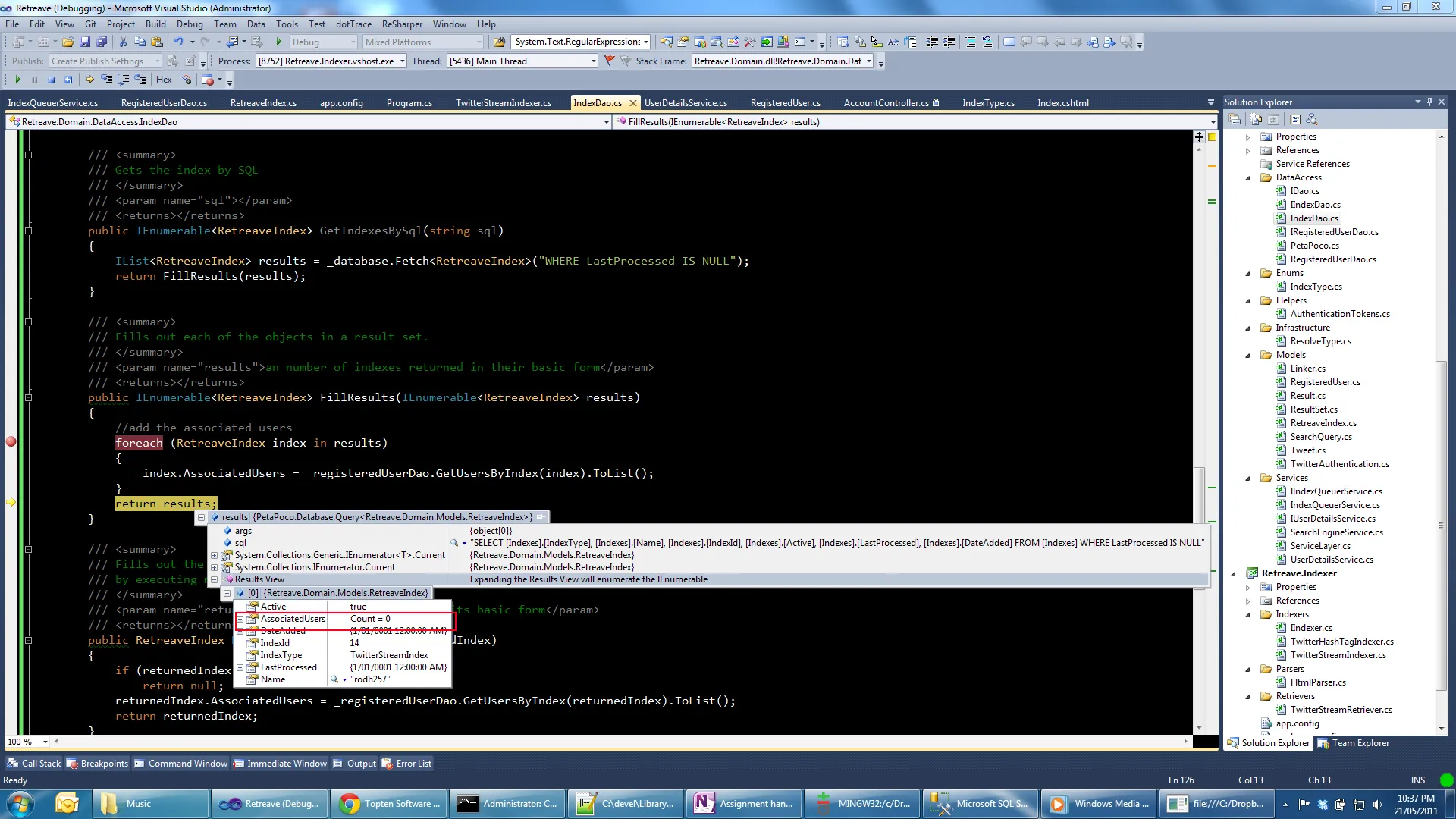Stop debugging with the blue square icon

51,80
